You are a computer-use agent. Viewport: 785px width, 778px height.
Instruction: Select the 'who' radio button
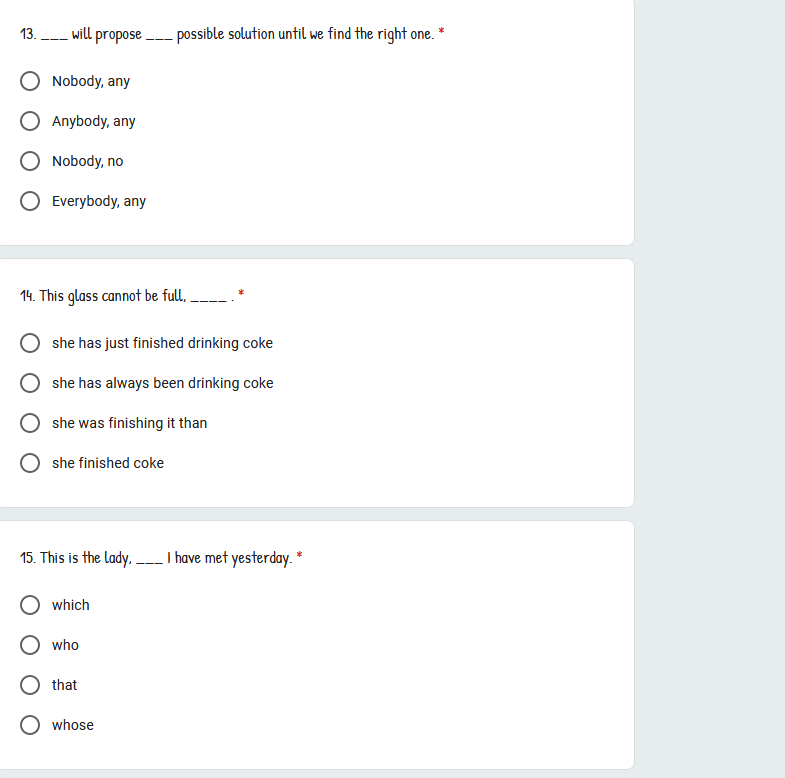tap(30, 645)
